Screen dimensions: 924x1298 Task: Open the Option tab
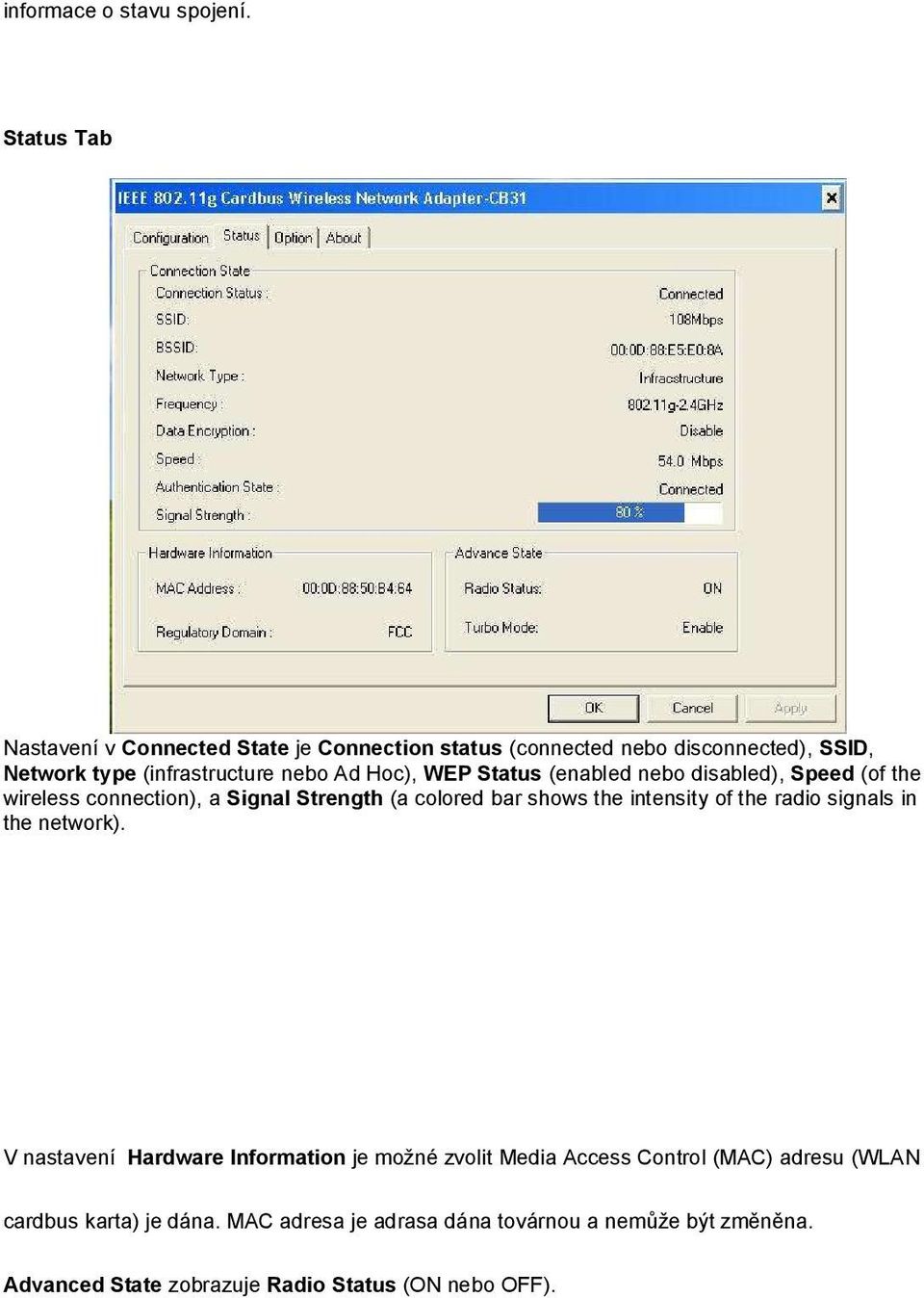tap(294, 238)
